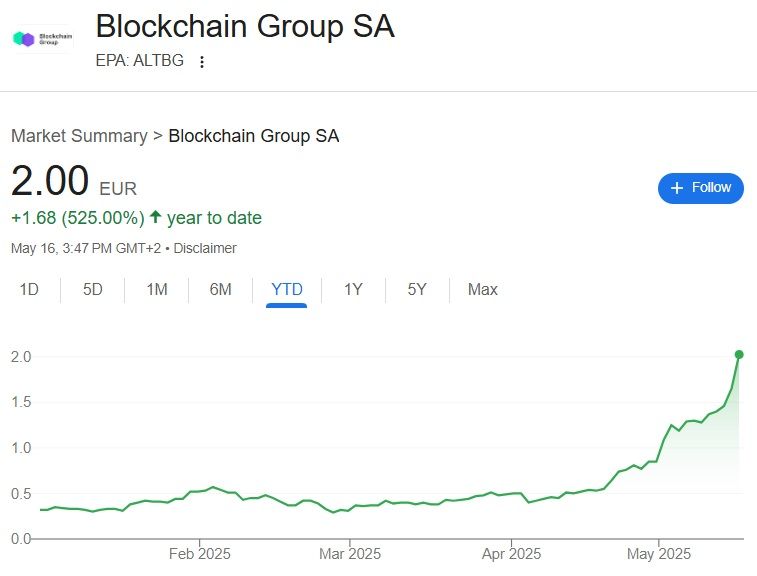Show the 1M price chart
The image size is (757, 576).
[157, 290]
